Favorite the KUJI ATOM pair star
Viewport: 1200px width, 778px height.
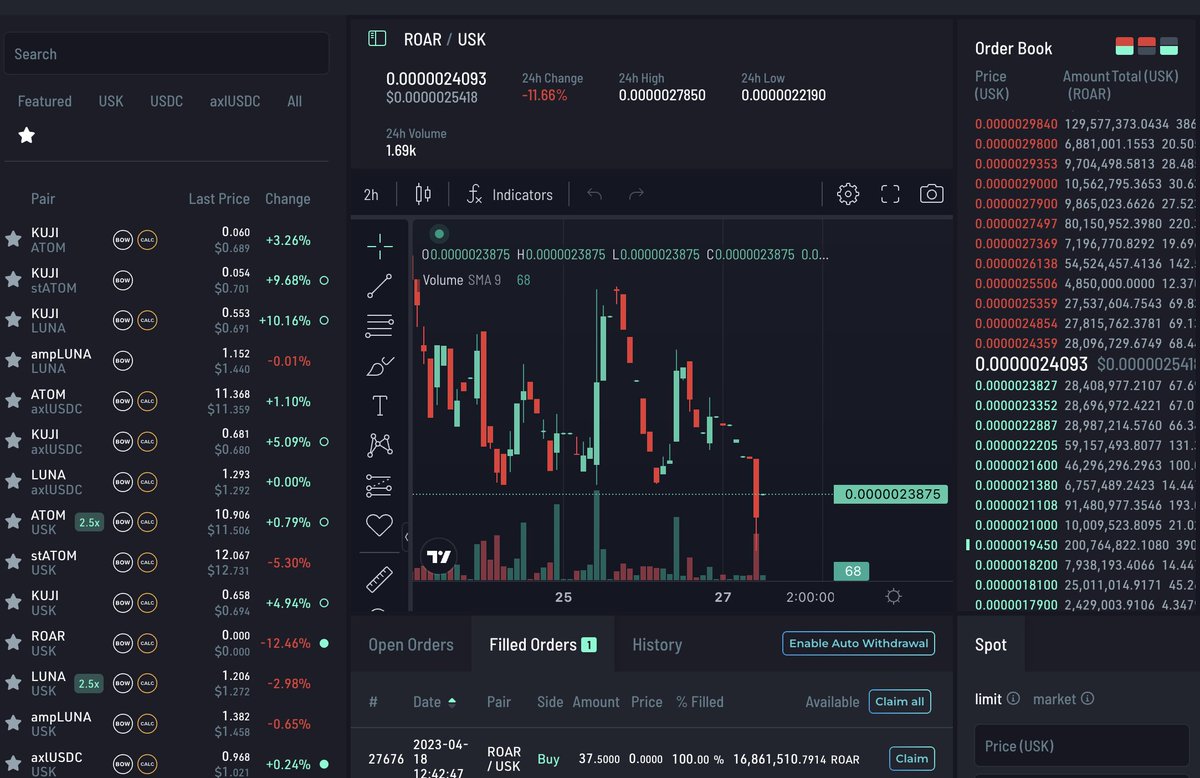(x=13, y=239)
